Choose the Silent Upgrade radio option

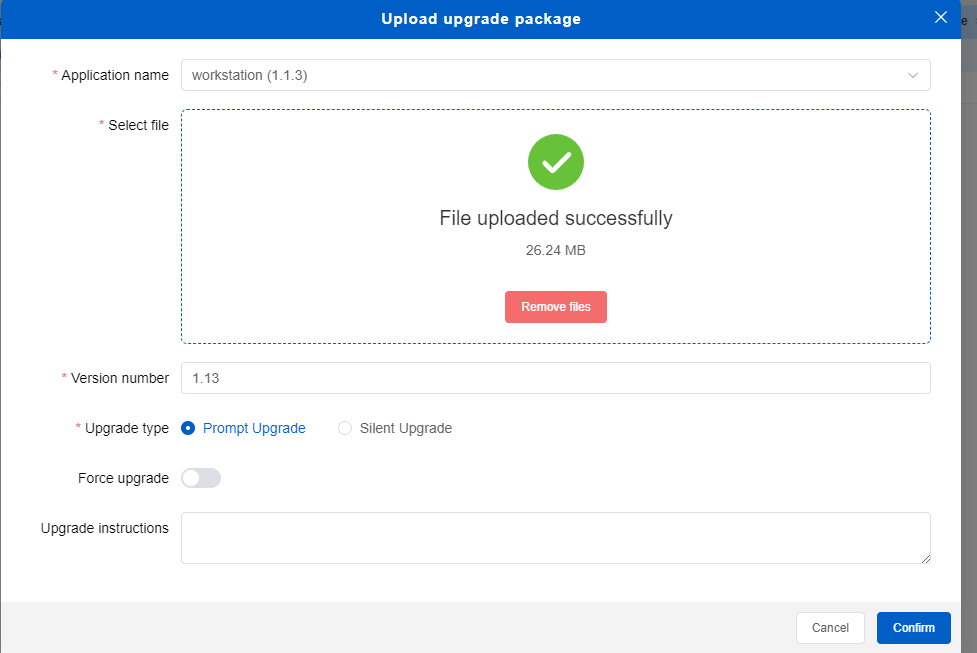(345, 428)
